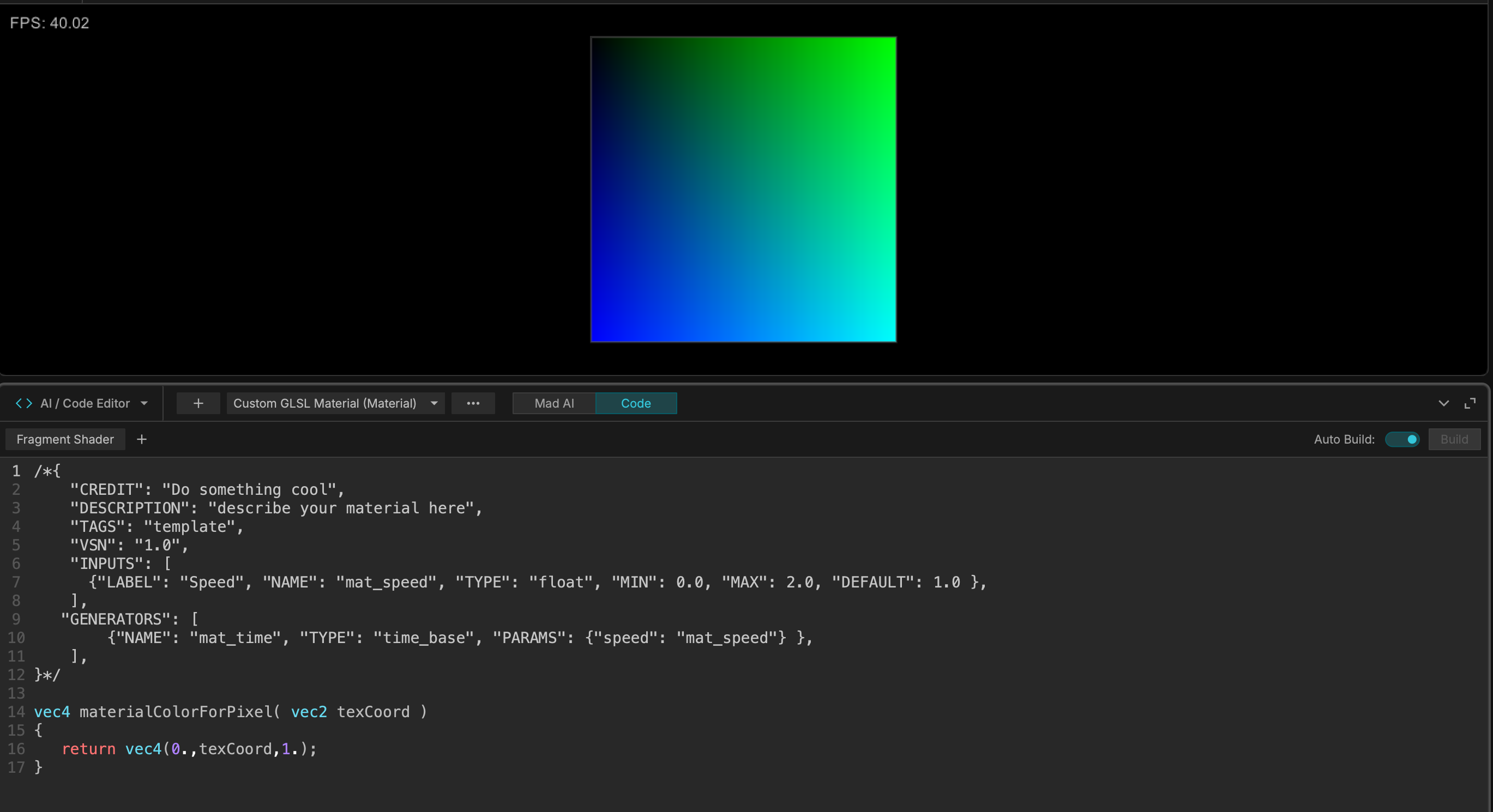Click the Auto Build: label
The image size is (1493, 812).
(x=1344, y=439)
